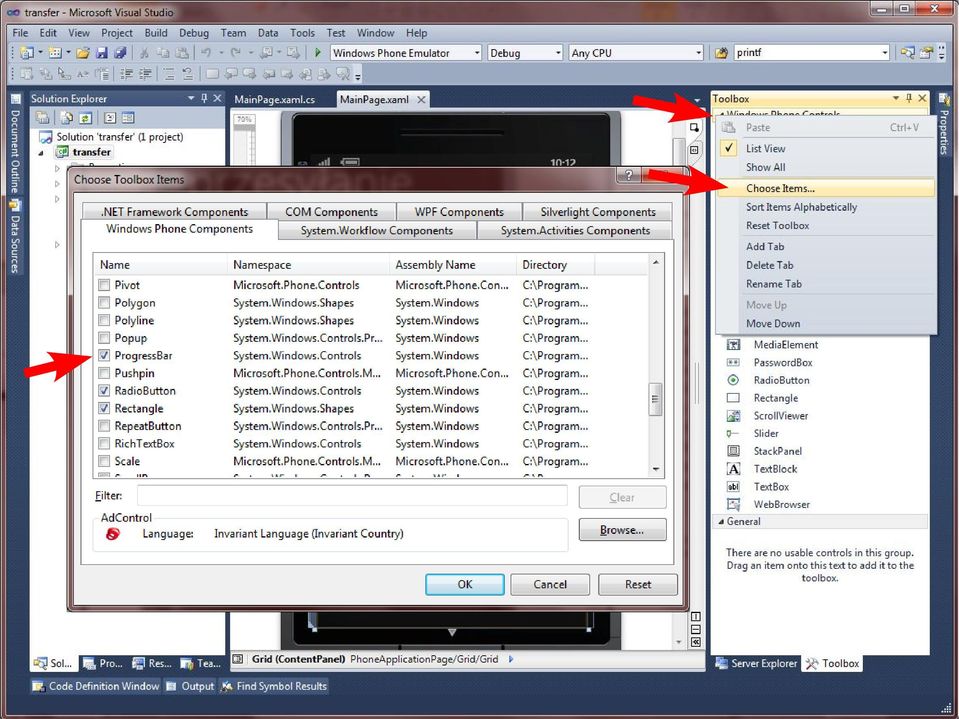Click the Browse... button

tap(622, 530)
